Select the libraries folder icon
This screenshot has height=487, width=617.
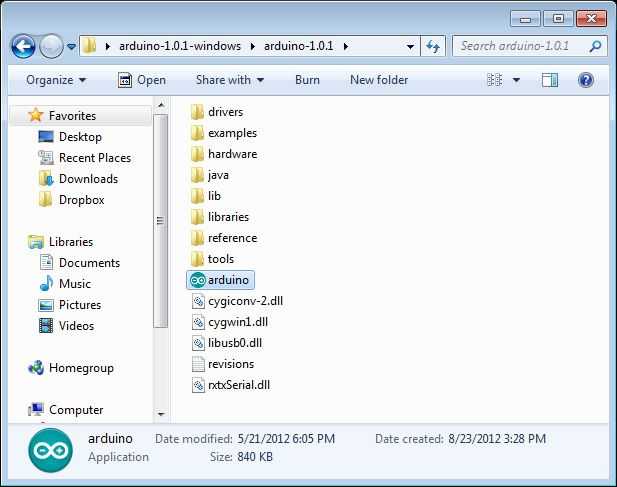(197, 217)
